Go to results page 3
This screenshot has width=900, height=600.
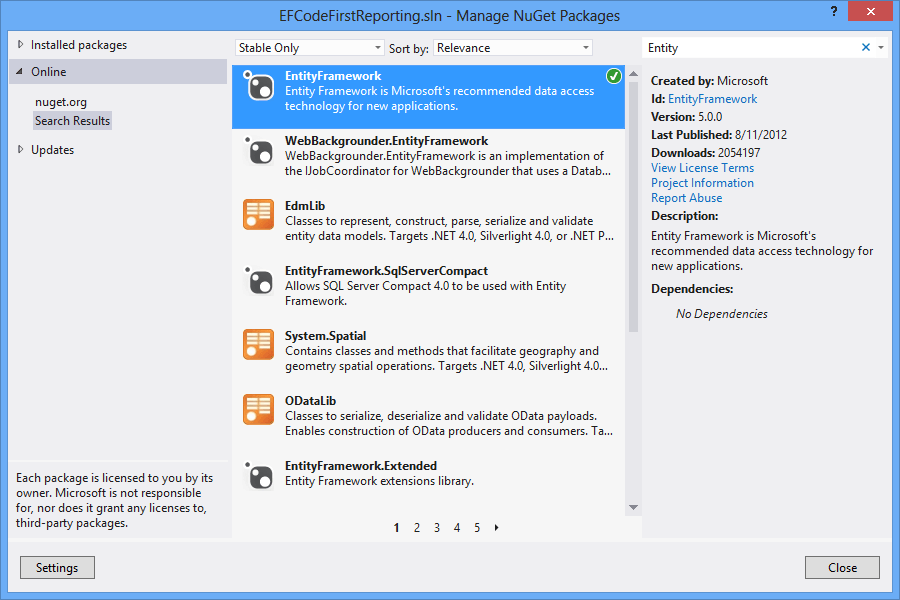pos(437,528)
